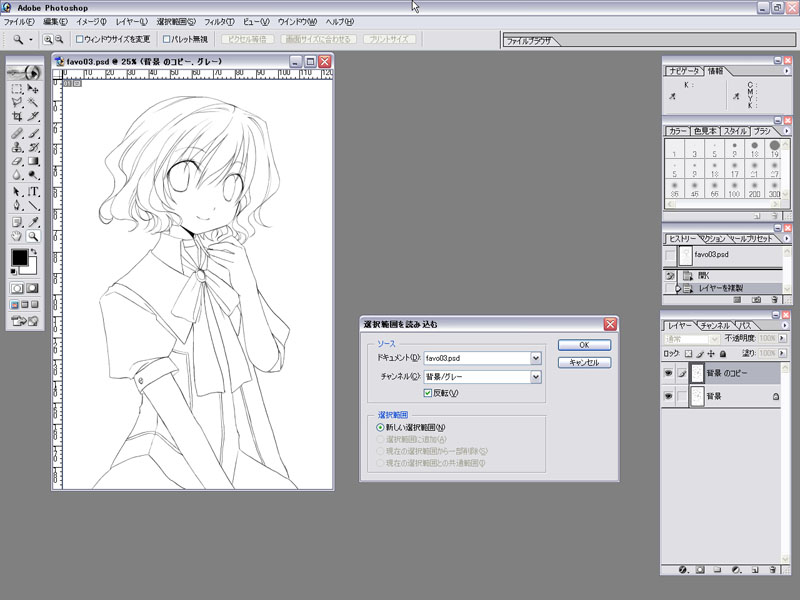The height and width of the screenshot is (600, 800).
Task: Select the Notes tool
Action: coord(17,222)
